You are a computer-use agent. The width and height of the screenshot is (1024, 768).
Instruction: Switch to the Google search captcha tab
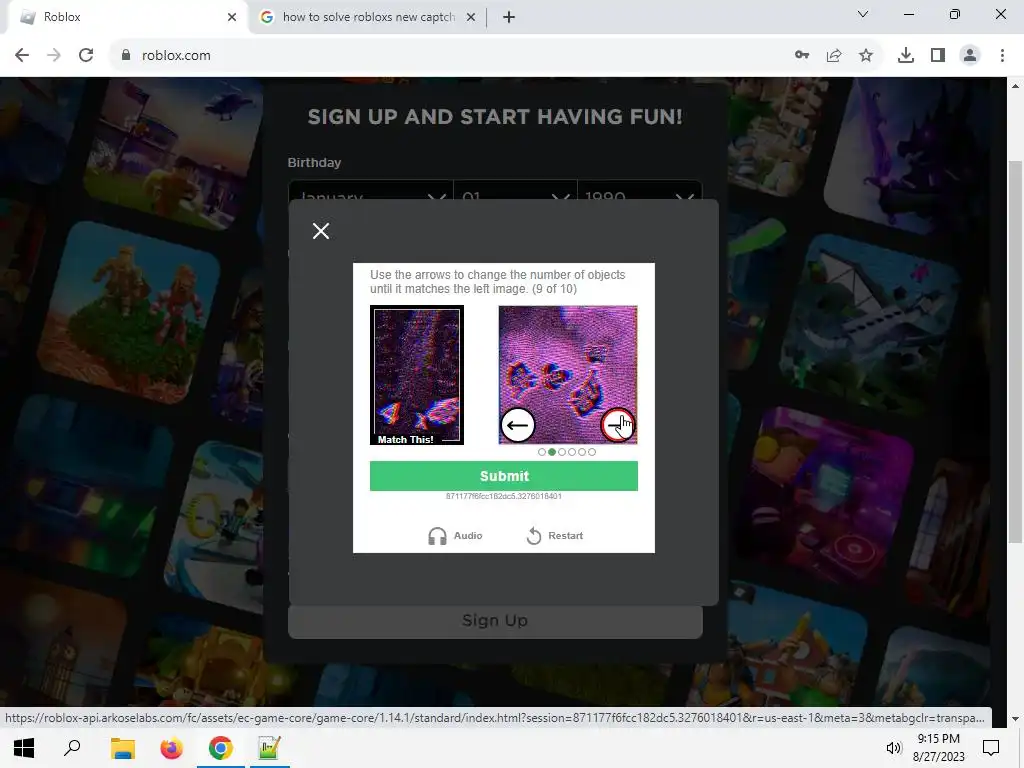(368, 17)
